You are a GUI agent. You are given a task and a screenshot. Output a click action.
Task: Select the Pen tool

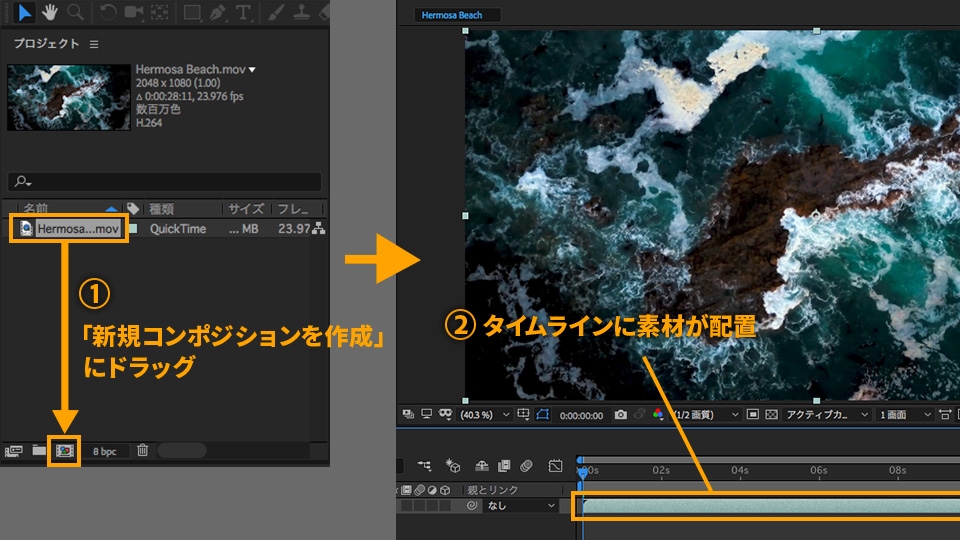[217, 13]
